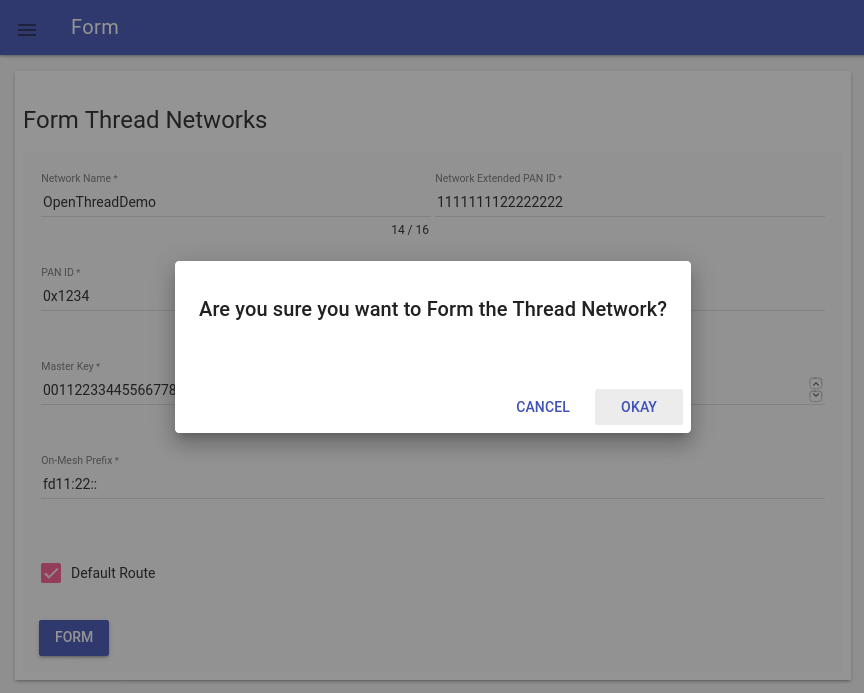Focus the Network Name input field
The height and width of the screenshot is (693, 864).
point(235,202)
